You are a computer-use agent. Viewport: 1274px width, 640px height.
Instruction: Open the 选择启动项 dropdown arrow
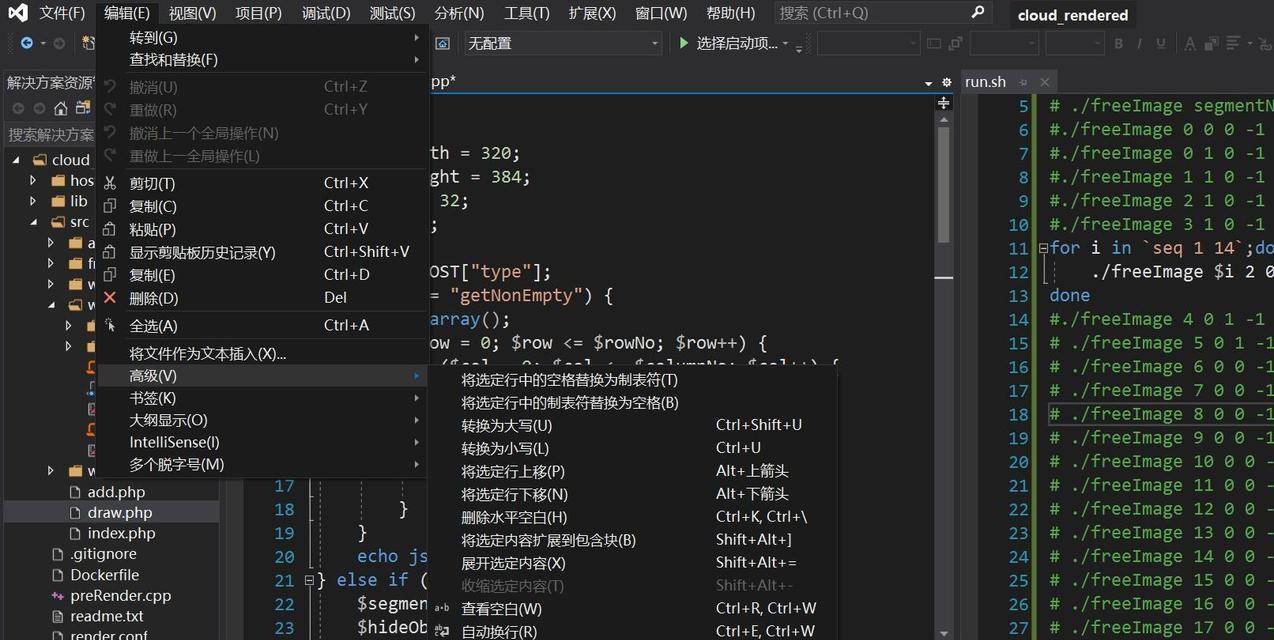[x=785, y=44]
